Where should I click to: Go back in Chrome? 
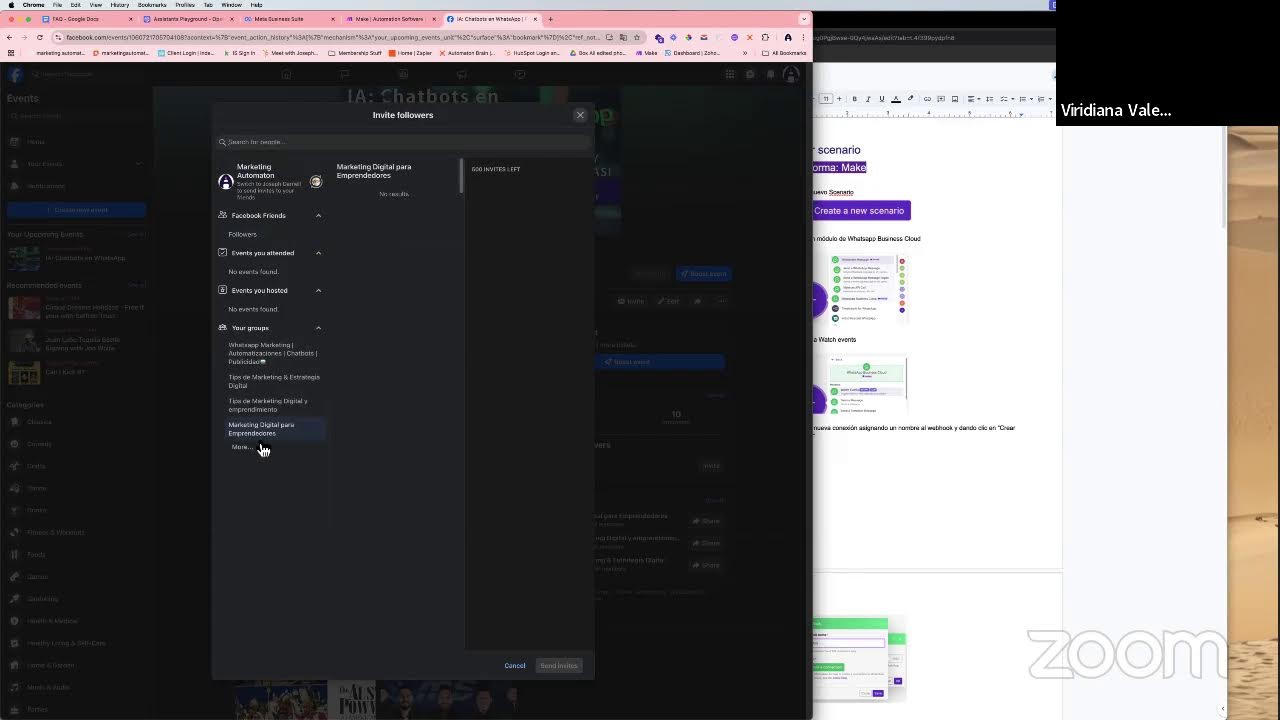[11, 37]
